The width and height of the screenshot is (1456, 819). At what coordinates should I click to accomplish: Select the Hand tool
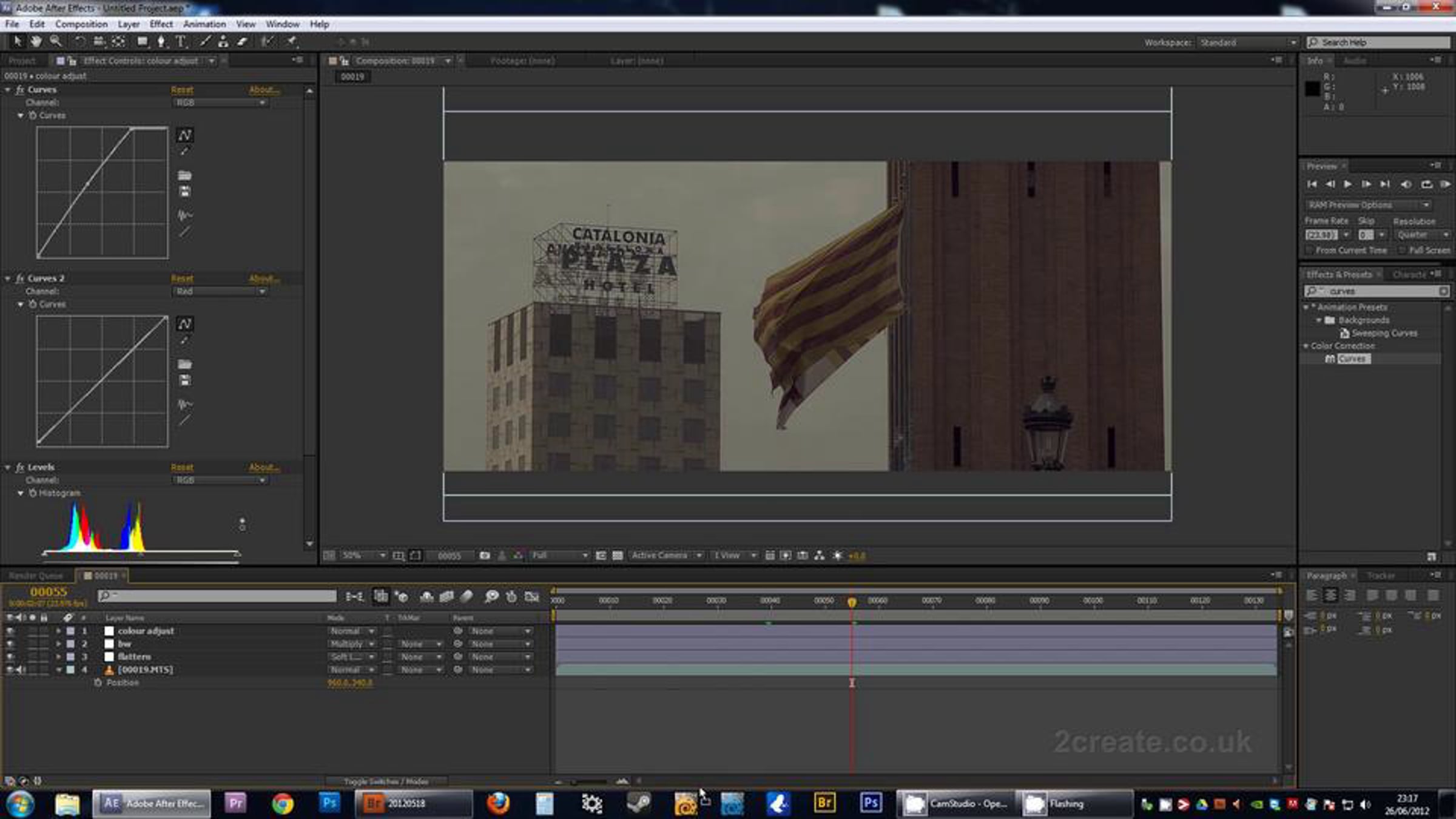(36, 41)
